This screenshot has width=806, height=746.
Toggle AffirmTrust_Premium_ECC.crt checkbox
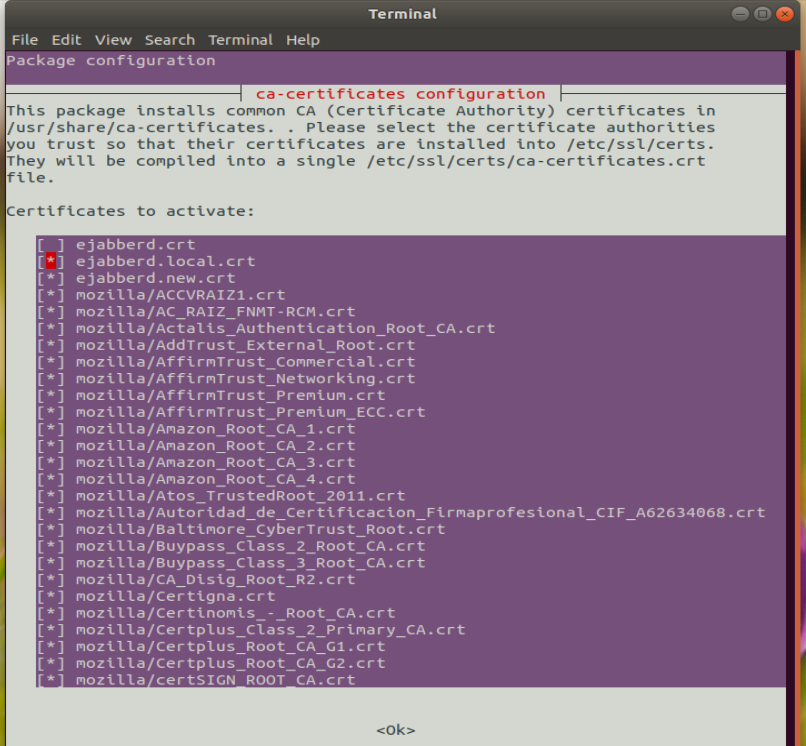point(51,412)
